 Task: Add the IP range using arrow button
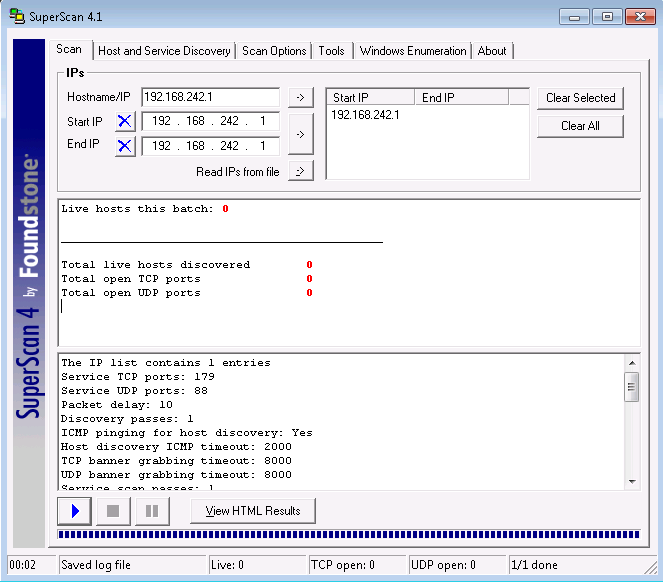pos(300,133)
